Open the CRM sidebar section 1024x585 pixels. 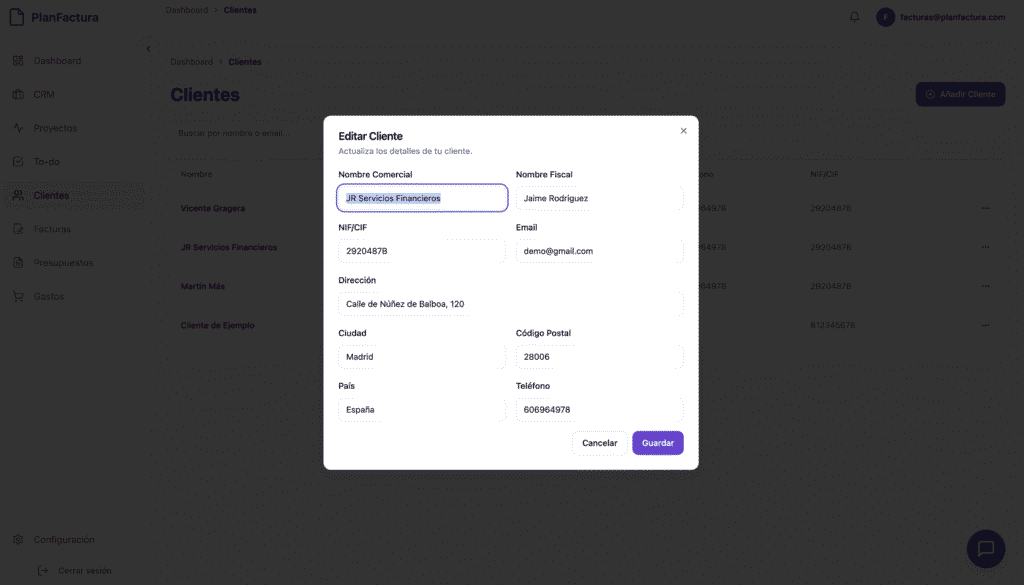coord(44,95)
